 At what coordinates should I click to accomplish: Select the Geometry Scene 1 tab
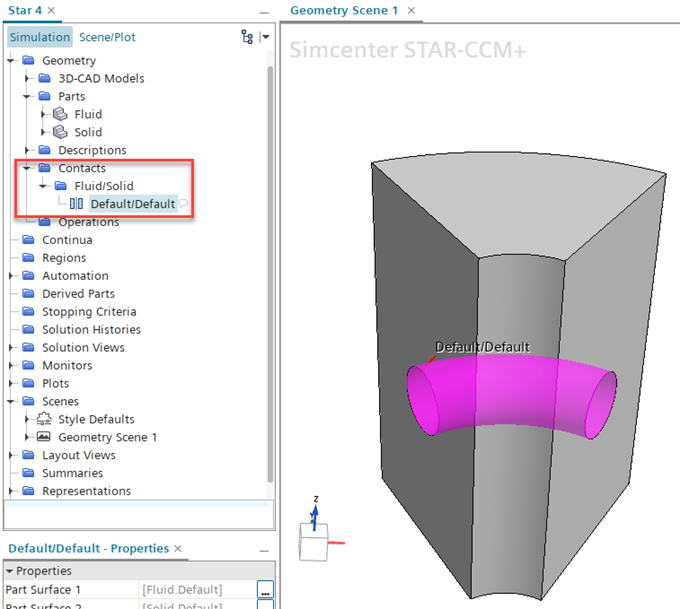point(344,10)
